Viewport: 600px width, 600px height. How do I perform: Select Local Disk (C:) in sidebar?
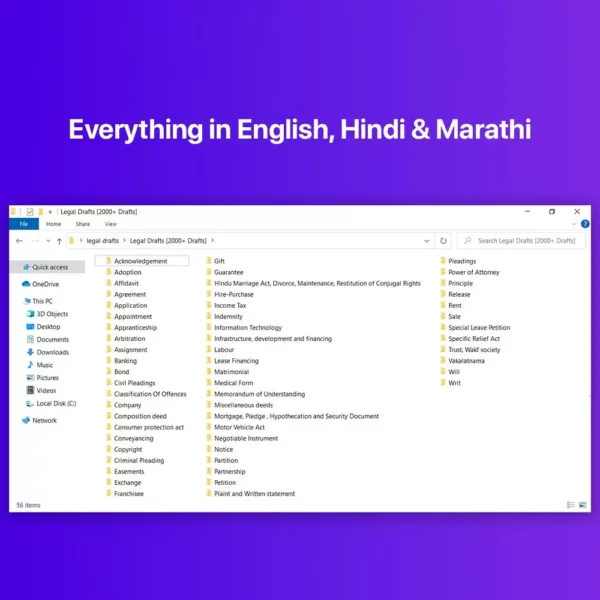[55, 403]
